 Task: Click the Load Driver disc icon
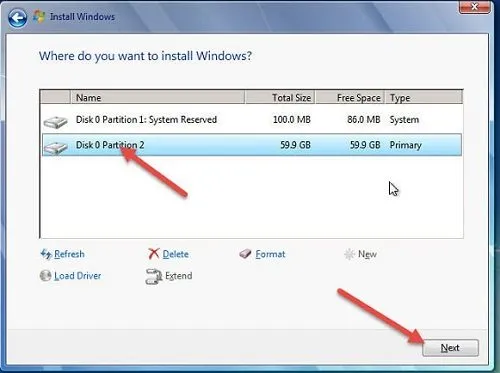tap(45, 276)
